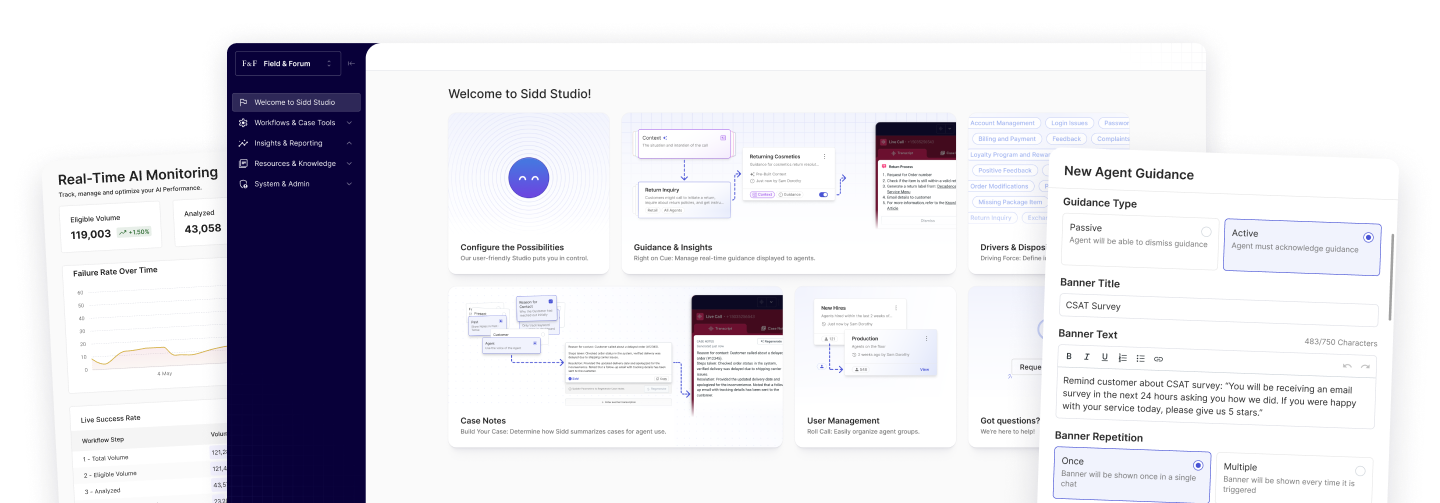Viewport: 1440px width, 503px height.
Task: Click the Analyzed 43,058 stat
Action: [x=200, y=223]
